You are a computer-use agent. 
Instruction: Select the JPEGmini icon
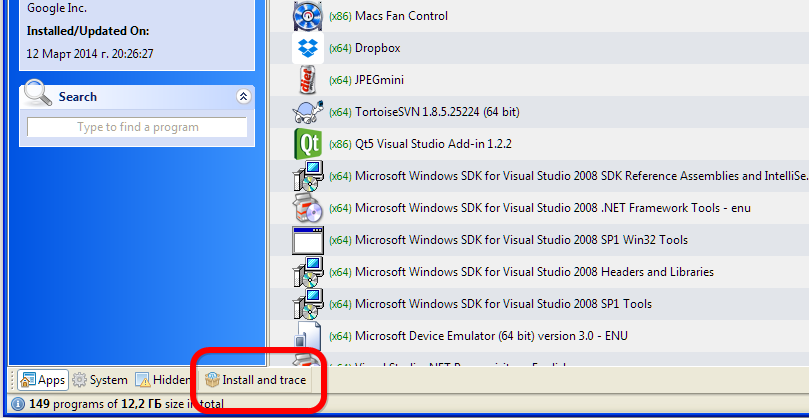coord(308,80)
